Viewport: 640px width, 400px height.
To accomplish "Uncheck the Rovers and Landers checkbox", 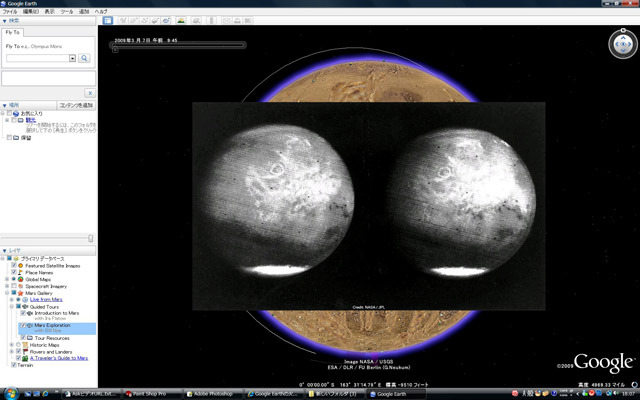I will point(18,351).
